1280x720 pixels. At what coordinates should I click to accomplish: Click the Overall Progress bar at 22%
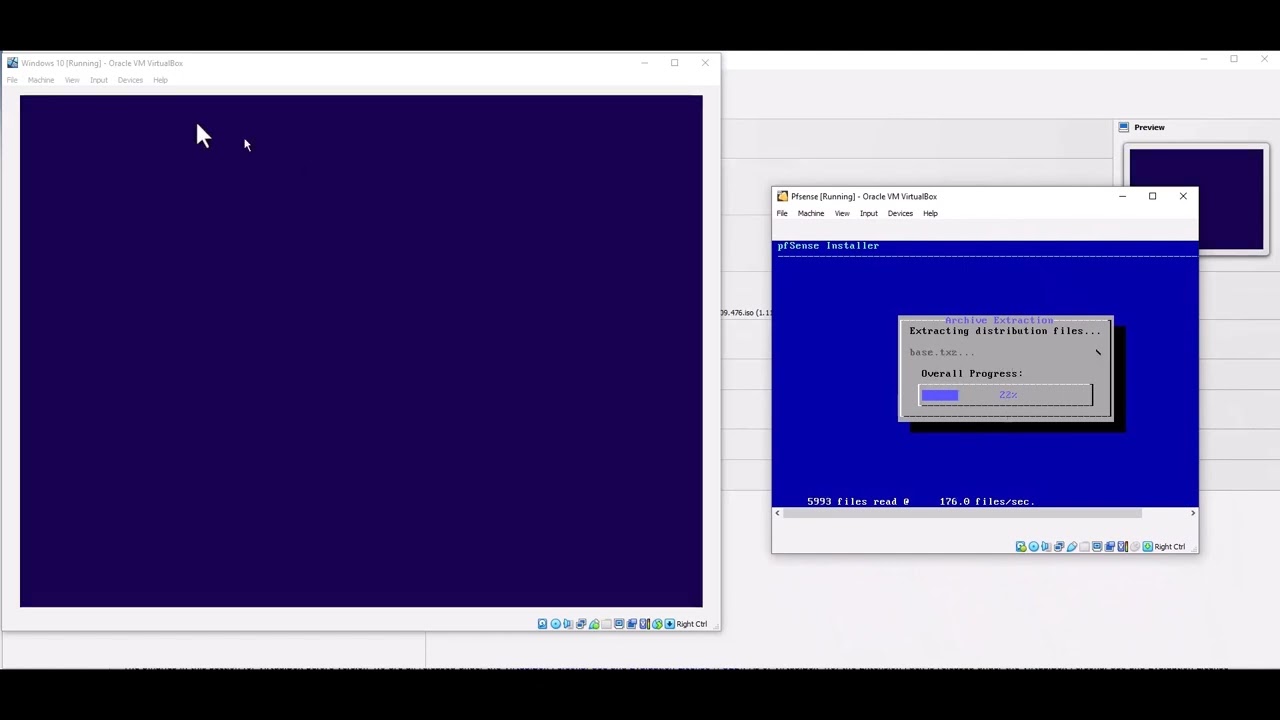pos(1006,395)
